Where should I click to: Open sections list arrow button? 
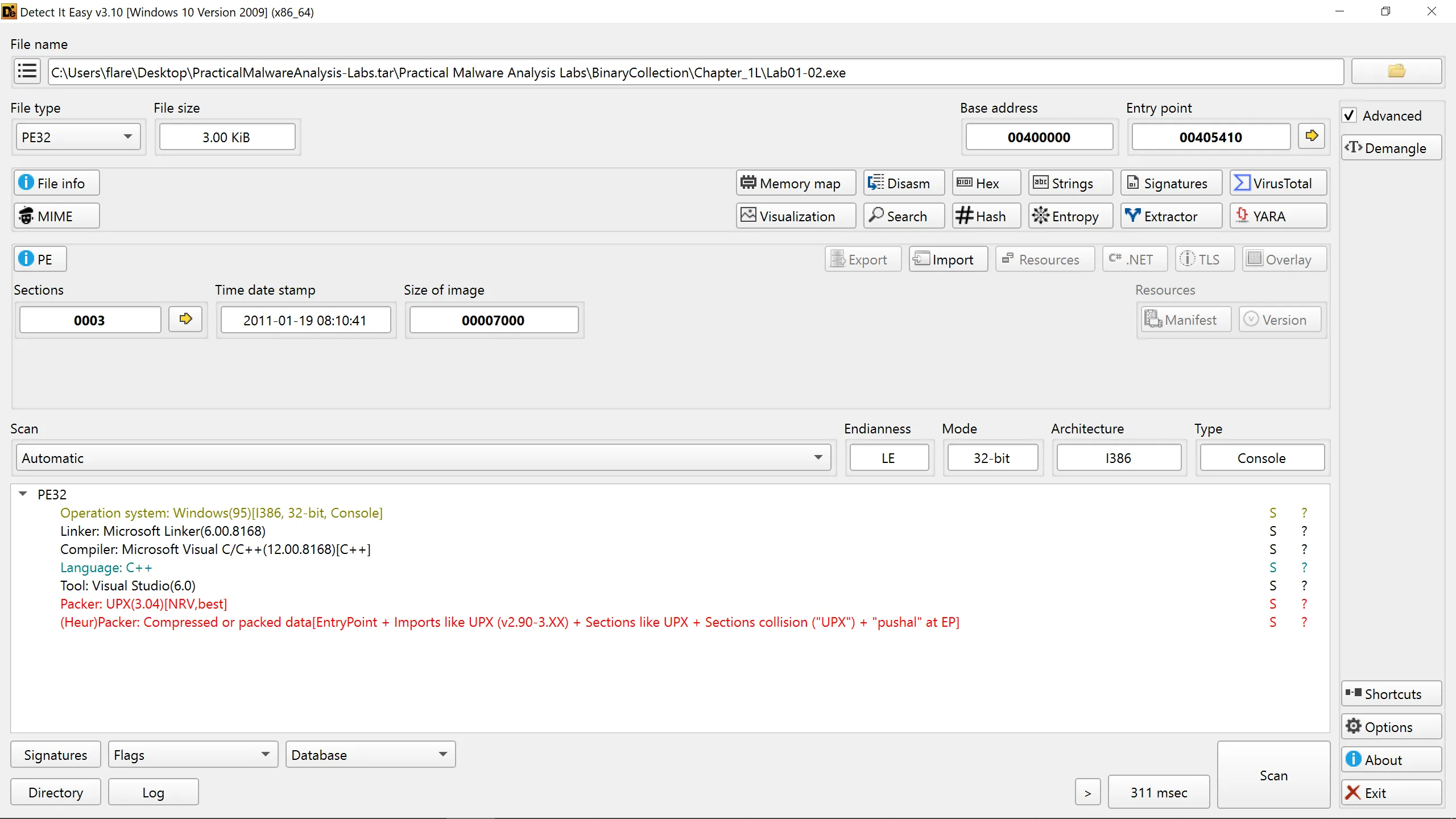coord(185,320)
